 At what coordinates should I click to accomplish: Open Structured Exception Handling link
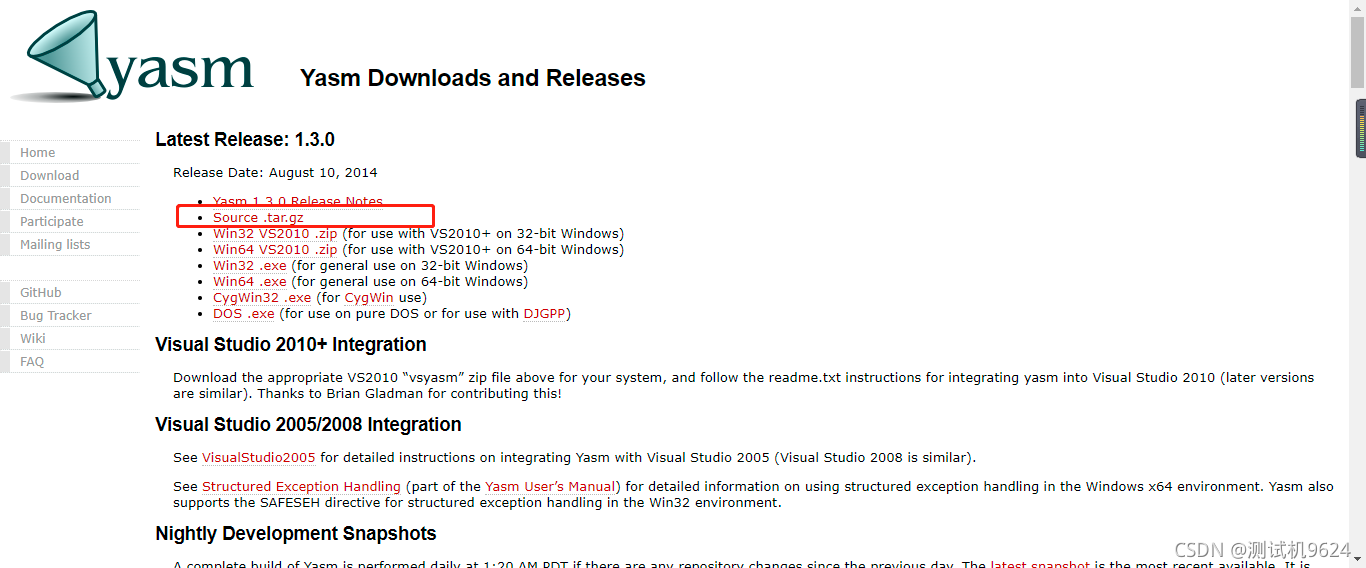point(301,487)
